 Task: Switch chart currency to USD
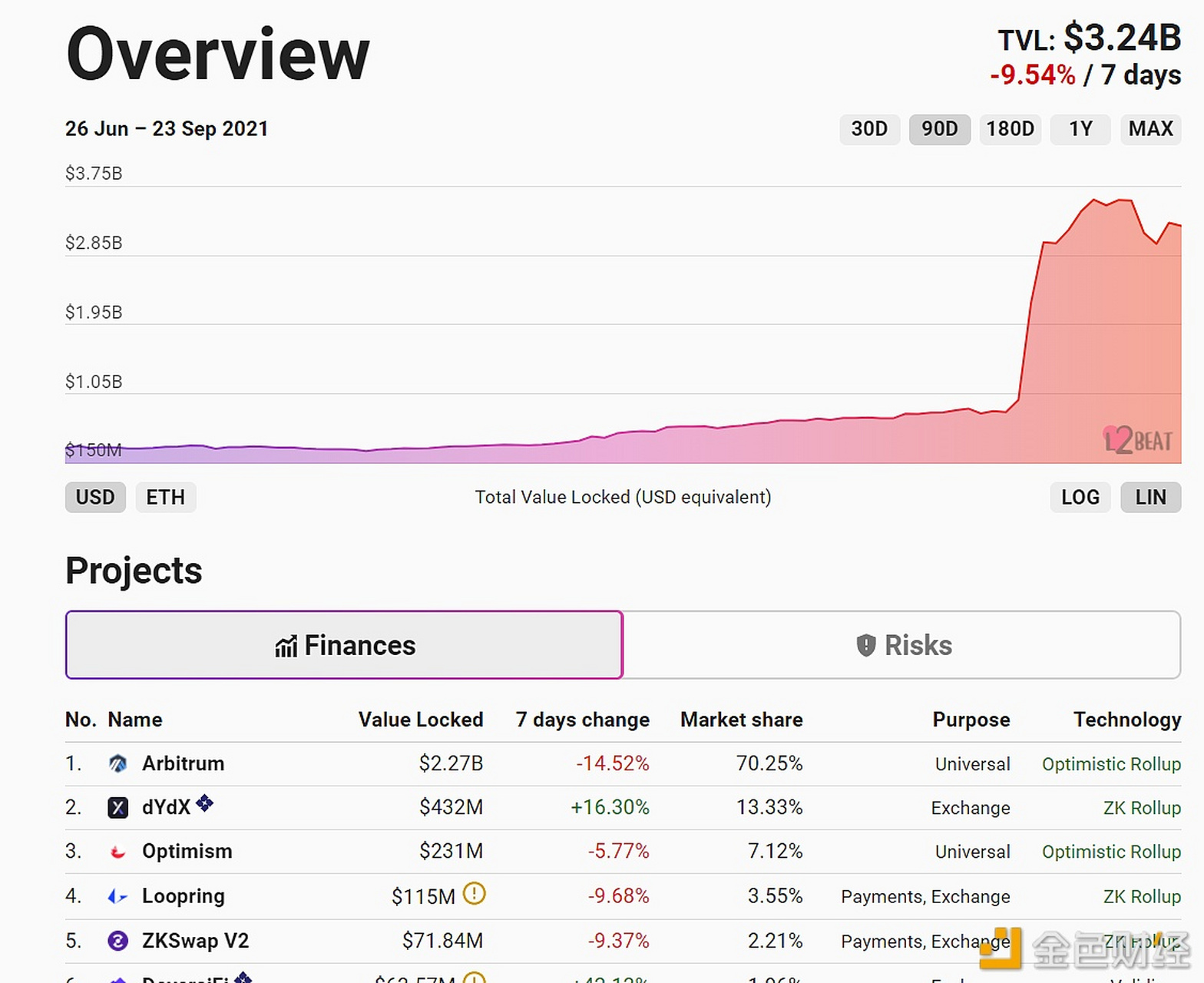click(x=95, y=498)
